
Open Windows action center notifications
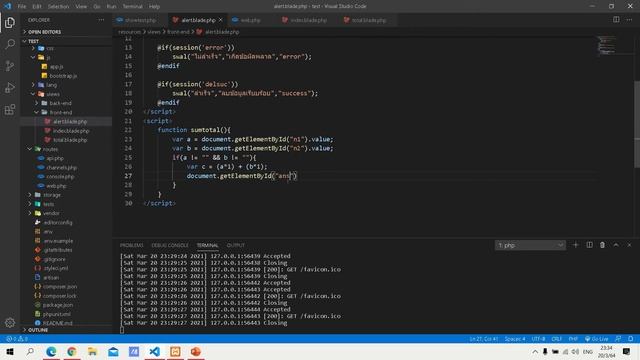(627, 351)
